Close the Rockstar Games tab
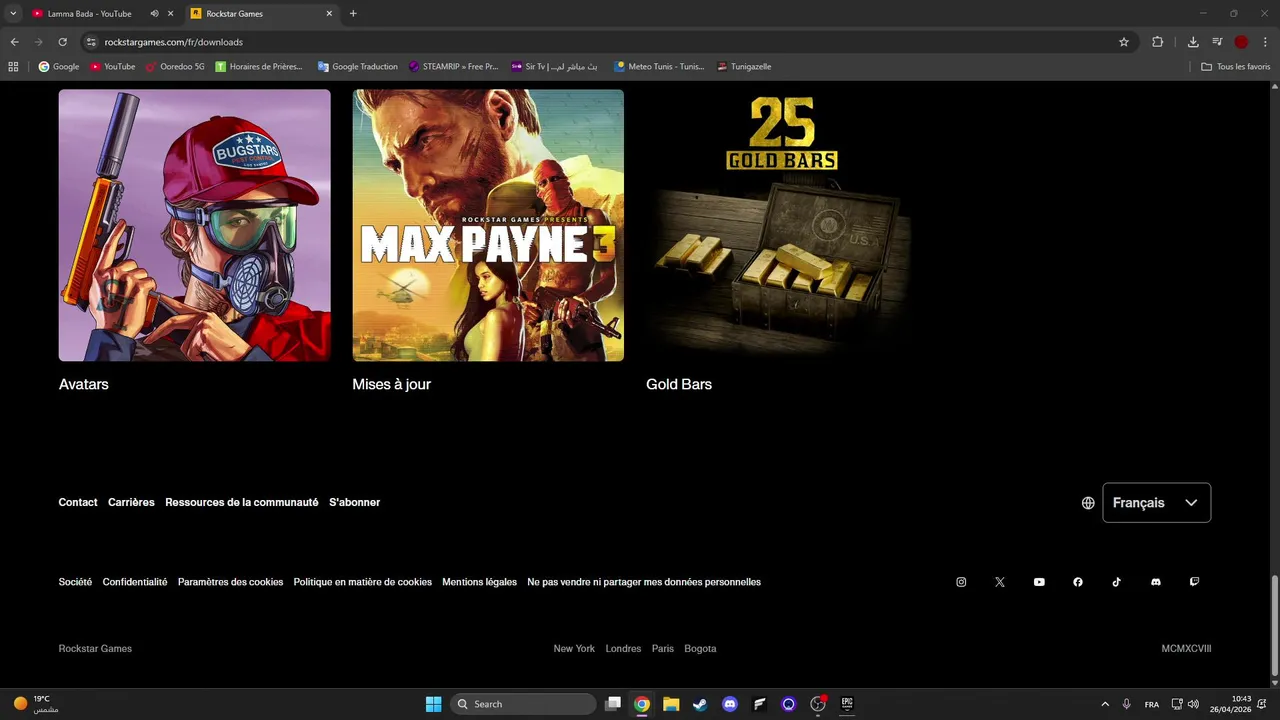The image size is (1280, 720). click(329, 14)
